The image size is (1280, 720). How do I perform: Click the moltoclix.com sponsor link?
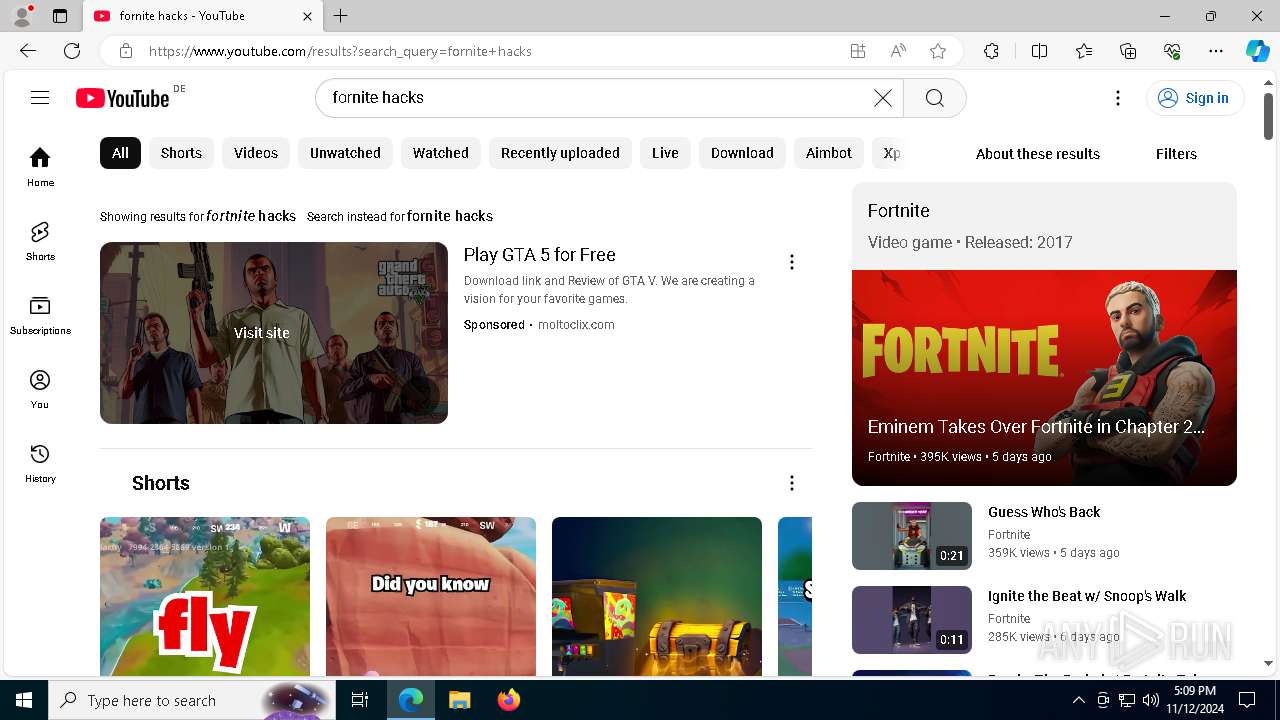point(576,325)
